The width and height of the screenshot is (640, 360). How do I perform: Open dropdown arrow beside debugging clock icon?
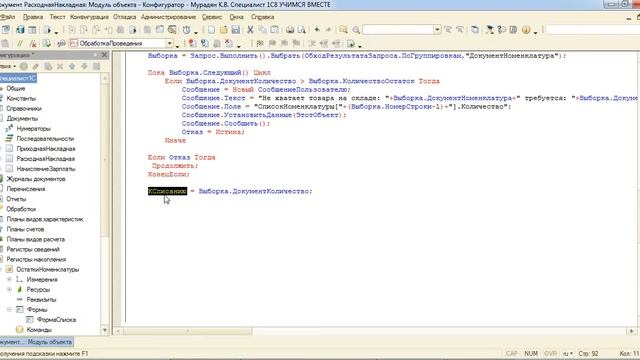click(196, 32)
